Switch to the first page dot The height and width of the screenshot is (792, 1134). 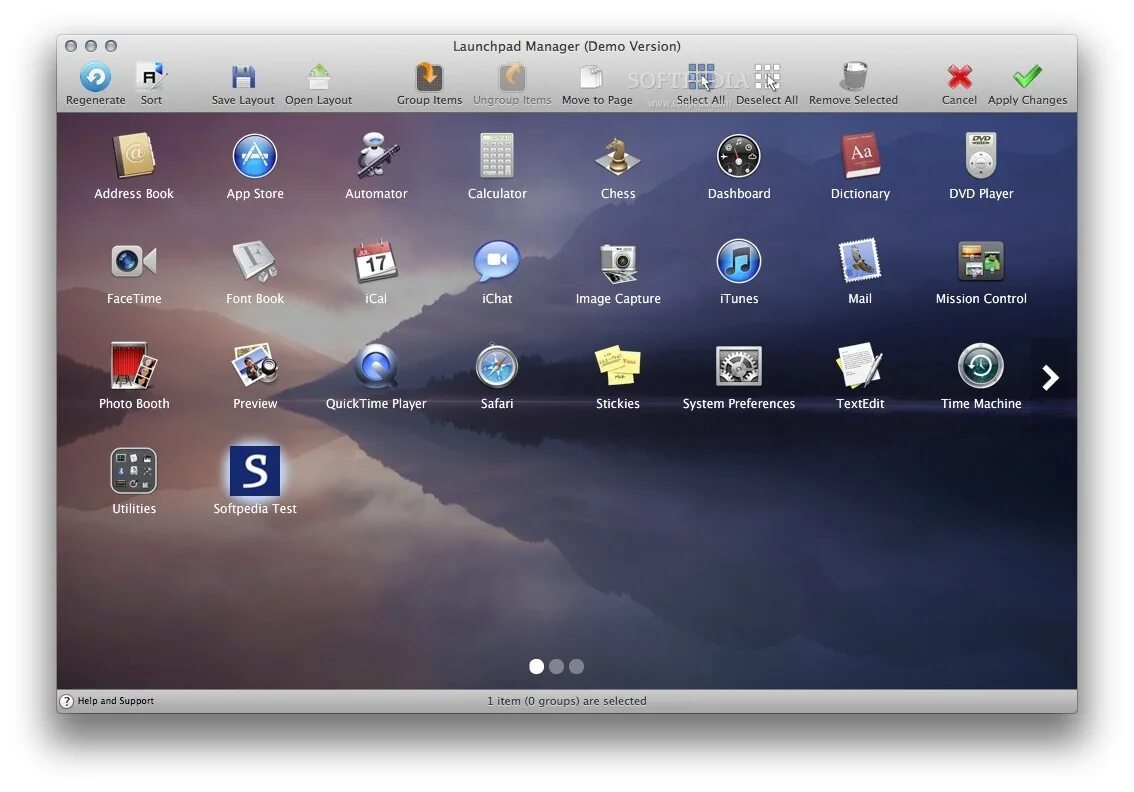click(x=536, y=666)
